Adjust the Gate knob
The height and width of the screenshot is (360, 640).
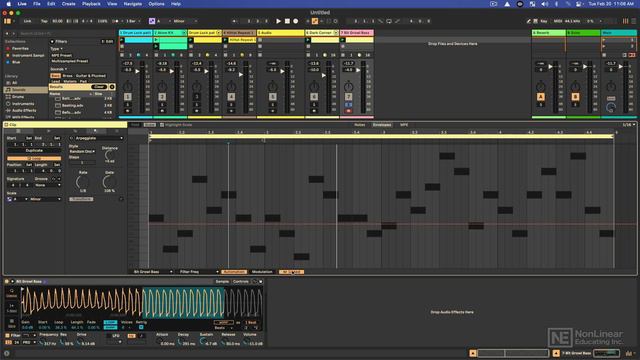[109, 182]
